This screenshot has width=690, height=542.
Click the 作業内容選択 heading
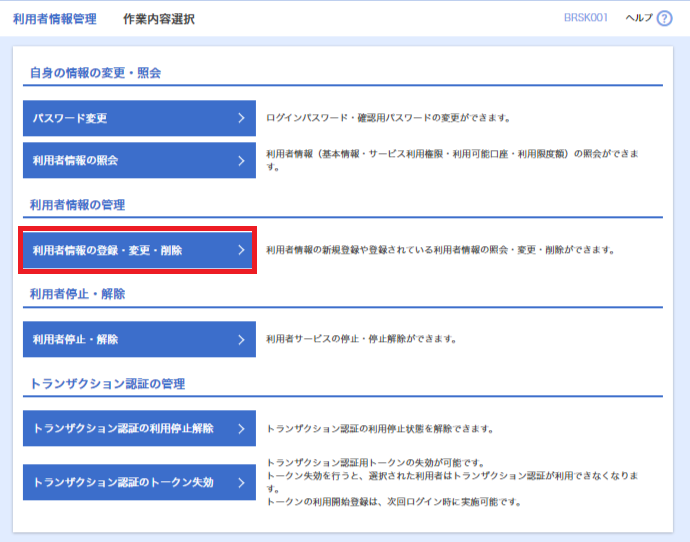(x=159, y=19)
